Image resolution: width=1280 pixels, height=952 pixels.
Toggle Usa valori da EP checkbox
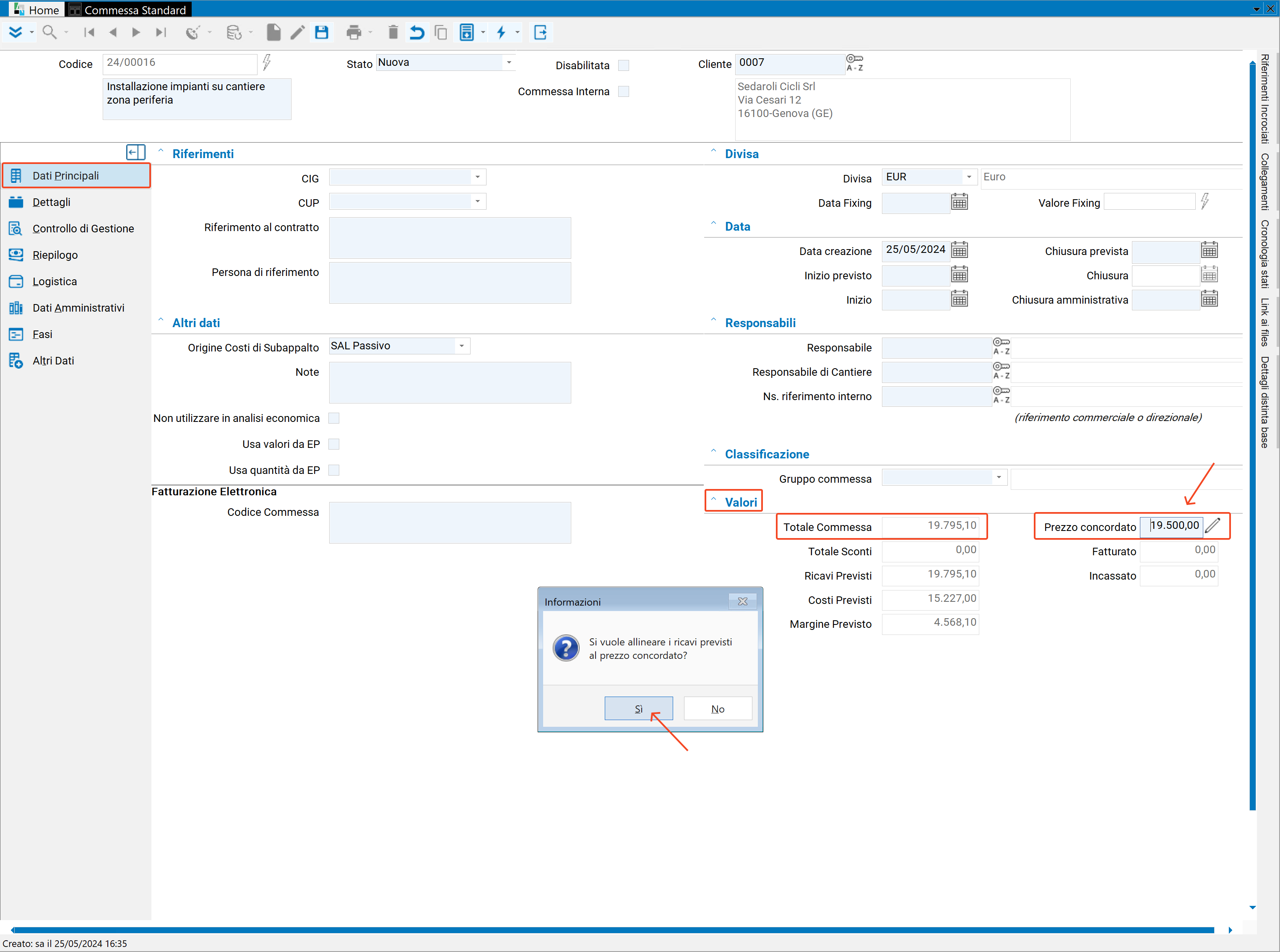[334, 444]
